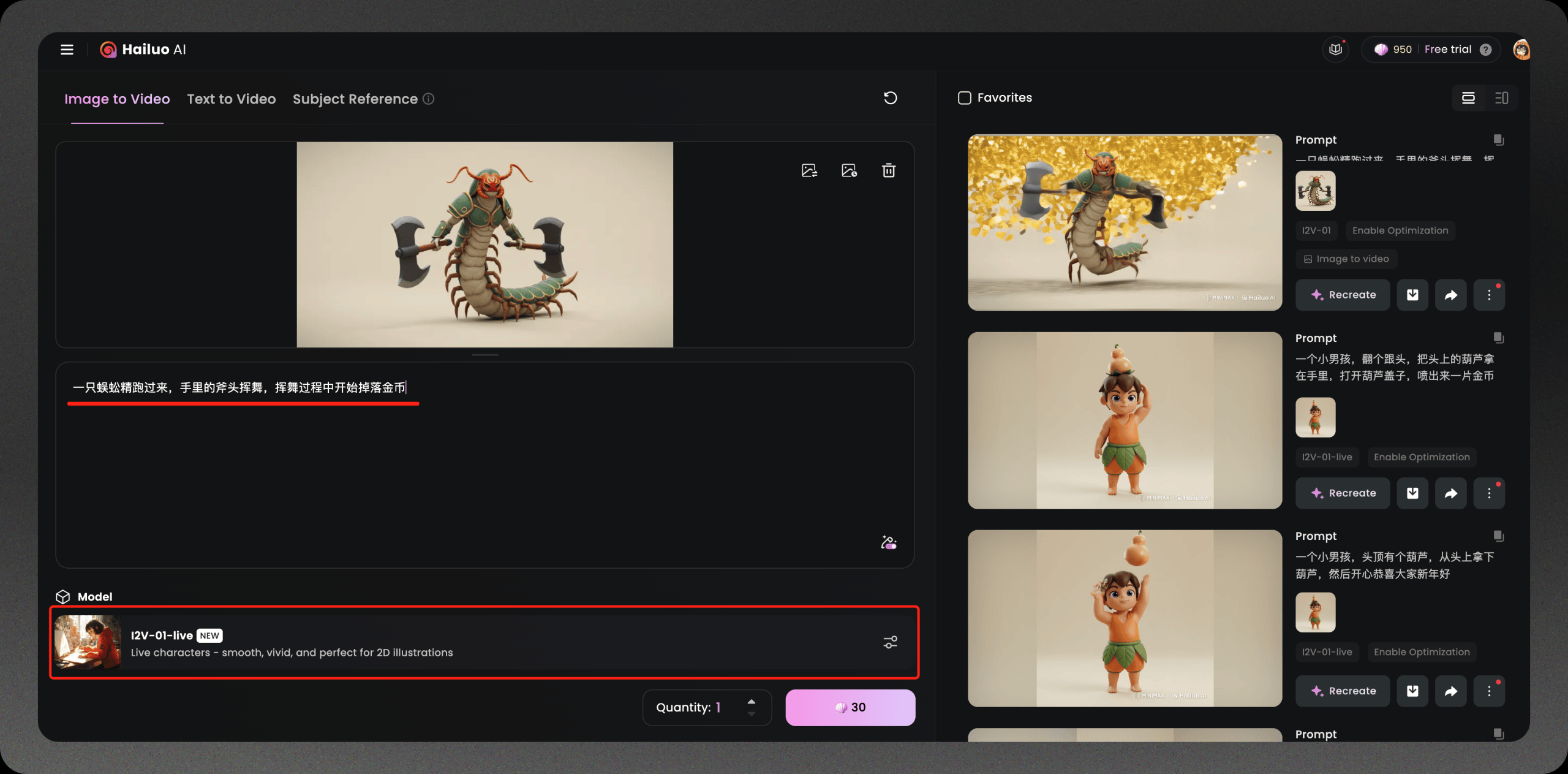Screen dimensions: 1568x774
Task: Play the boy video with the 翻个跟头 prompt
Action: [1125, 420]
